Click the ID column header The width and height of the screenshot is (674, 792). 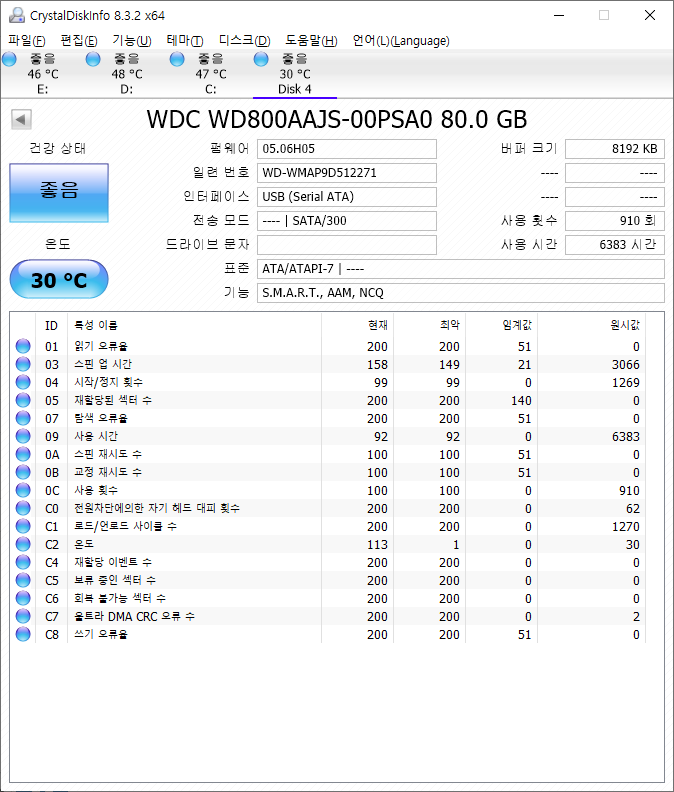click(52, 325)
